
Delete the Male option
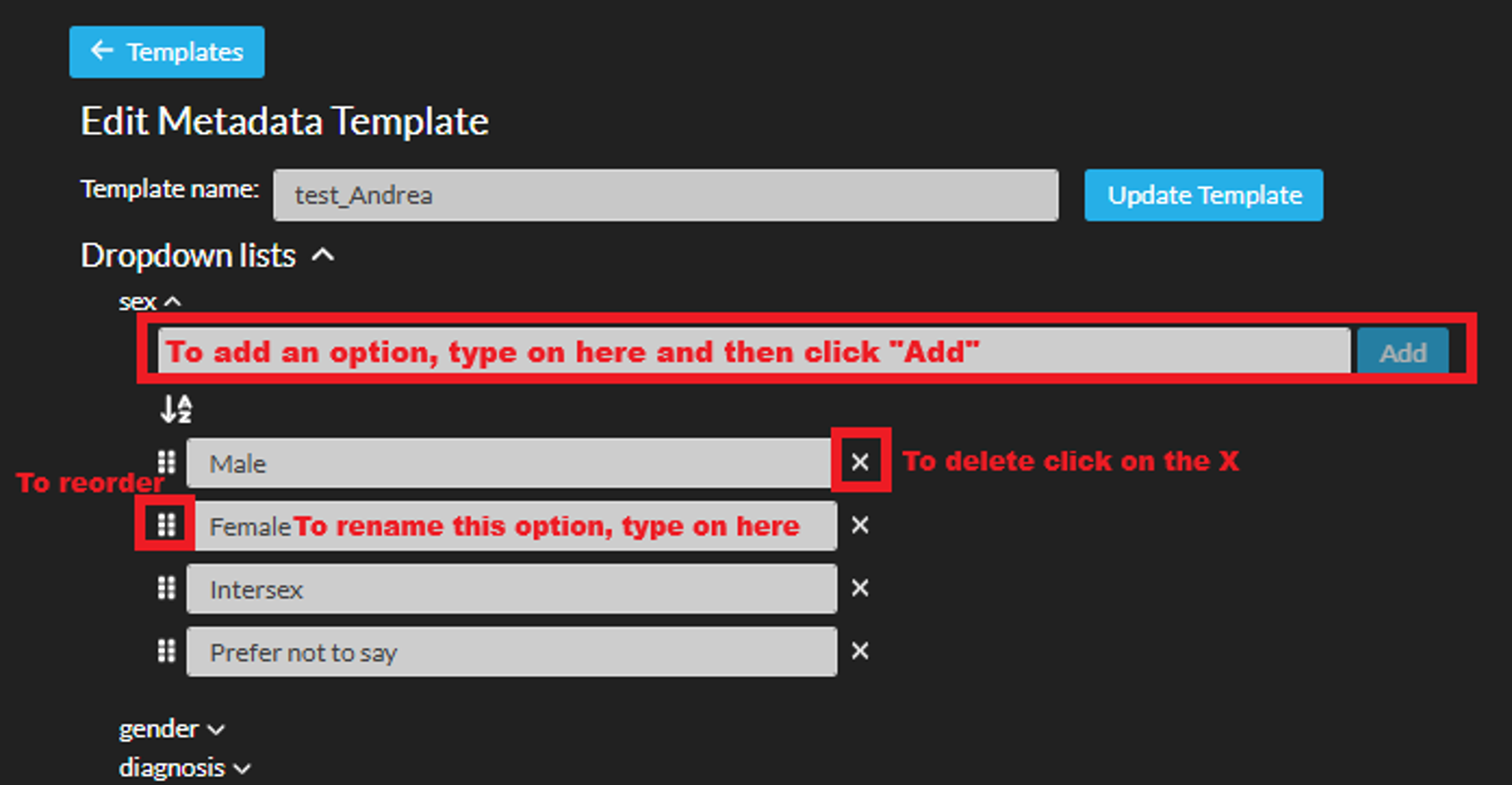[x=860, y=462]
